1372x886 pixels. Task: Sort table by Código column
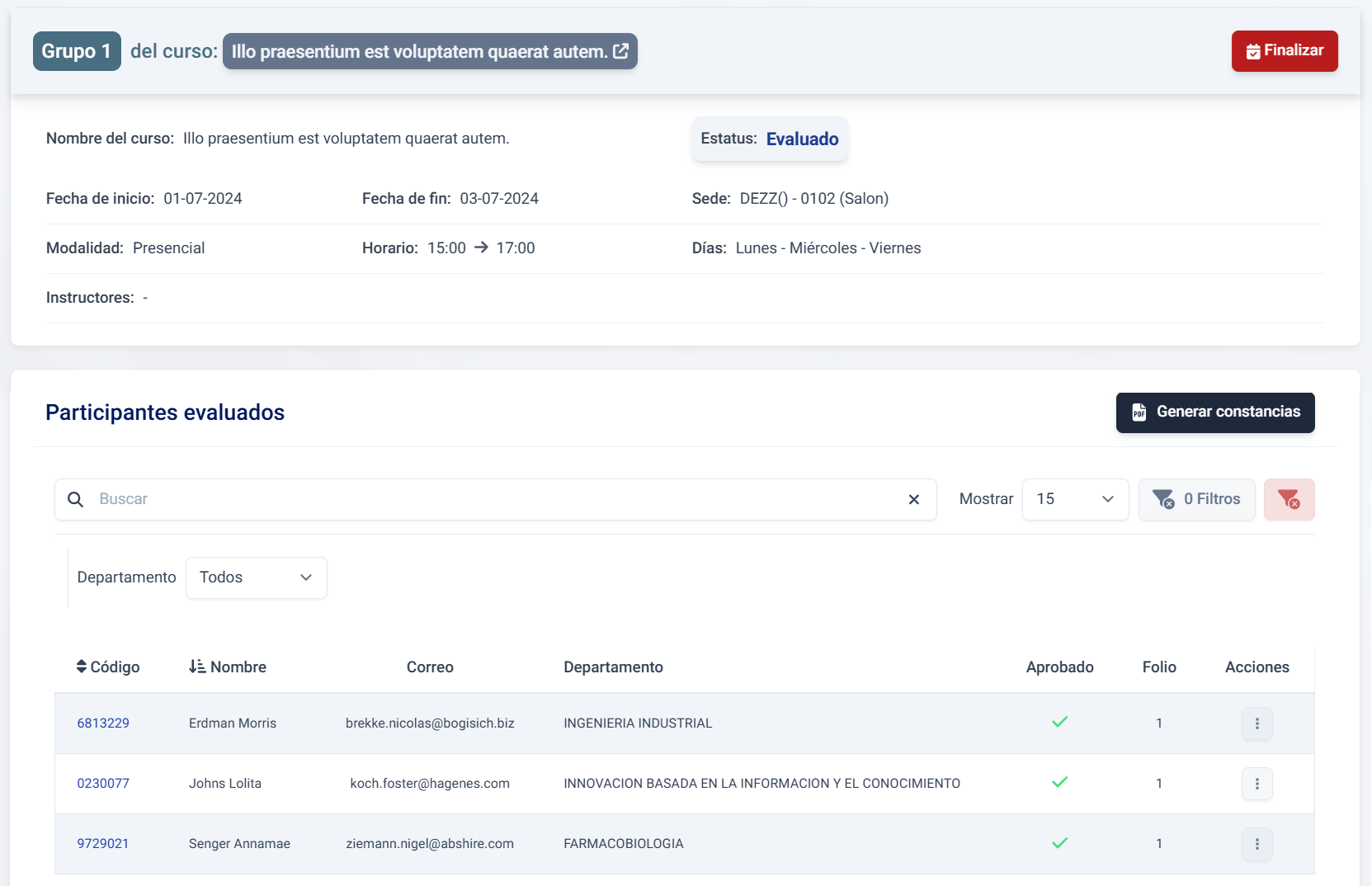pyautogui.click(x=108, y=667)
